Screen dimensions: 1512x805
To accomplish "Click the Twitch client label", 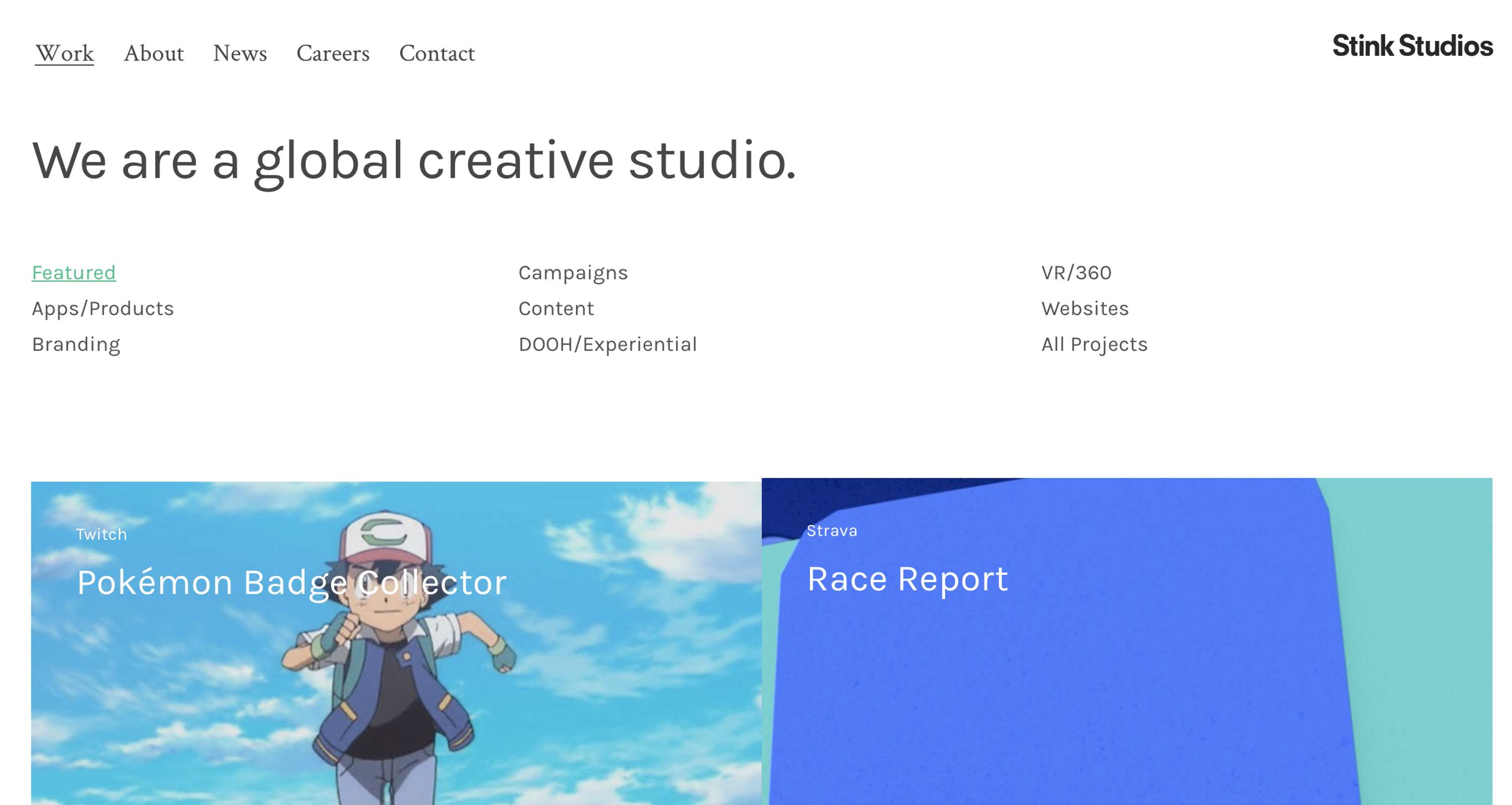I will tap(101, 534).
